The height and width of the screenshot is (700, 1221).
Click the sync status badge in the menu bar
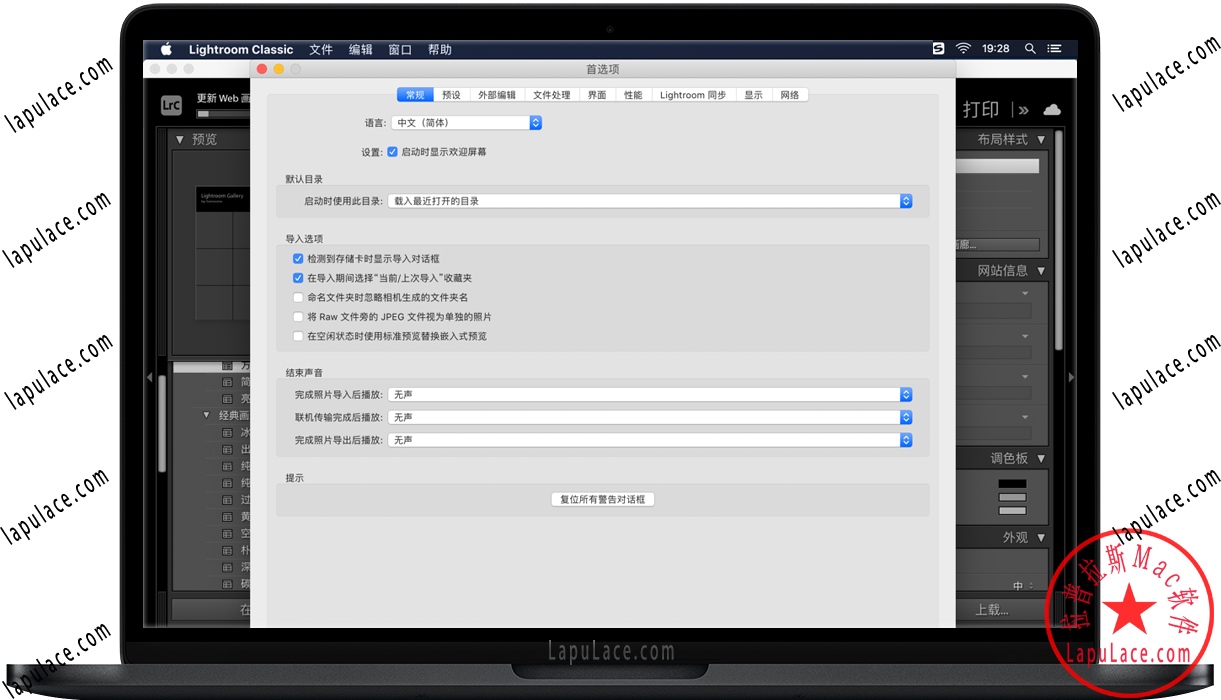click(x=938, y=47)
